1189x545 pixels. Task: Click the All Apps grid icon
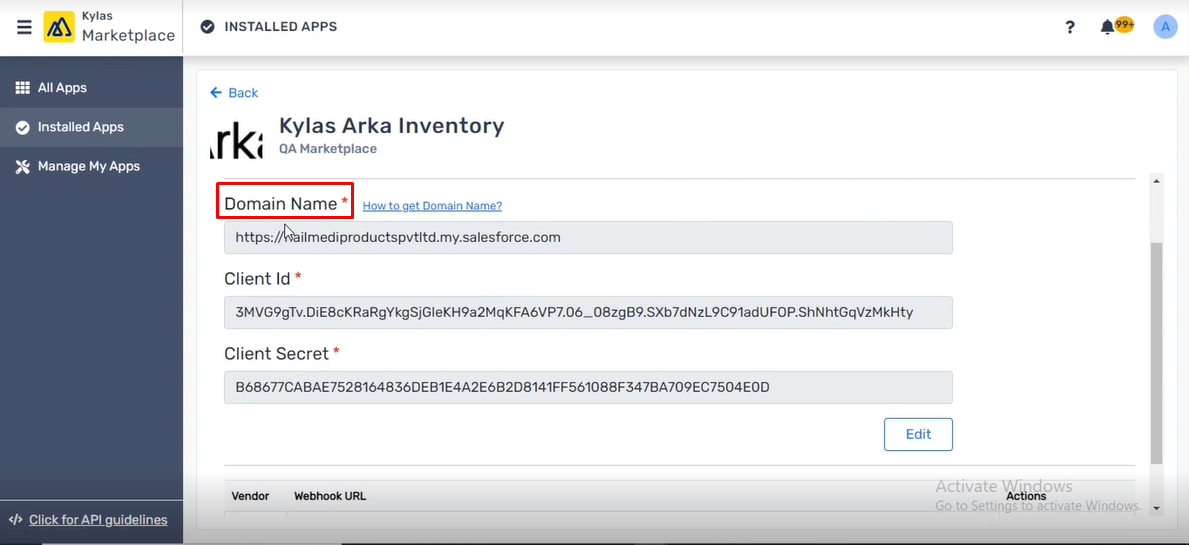(23, 88)
